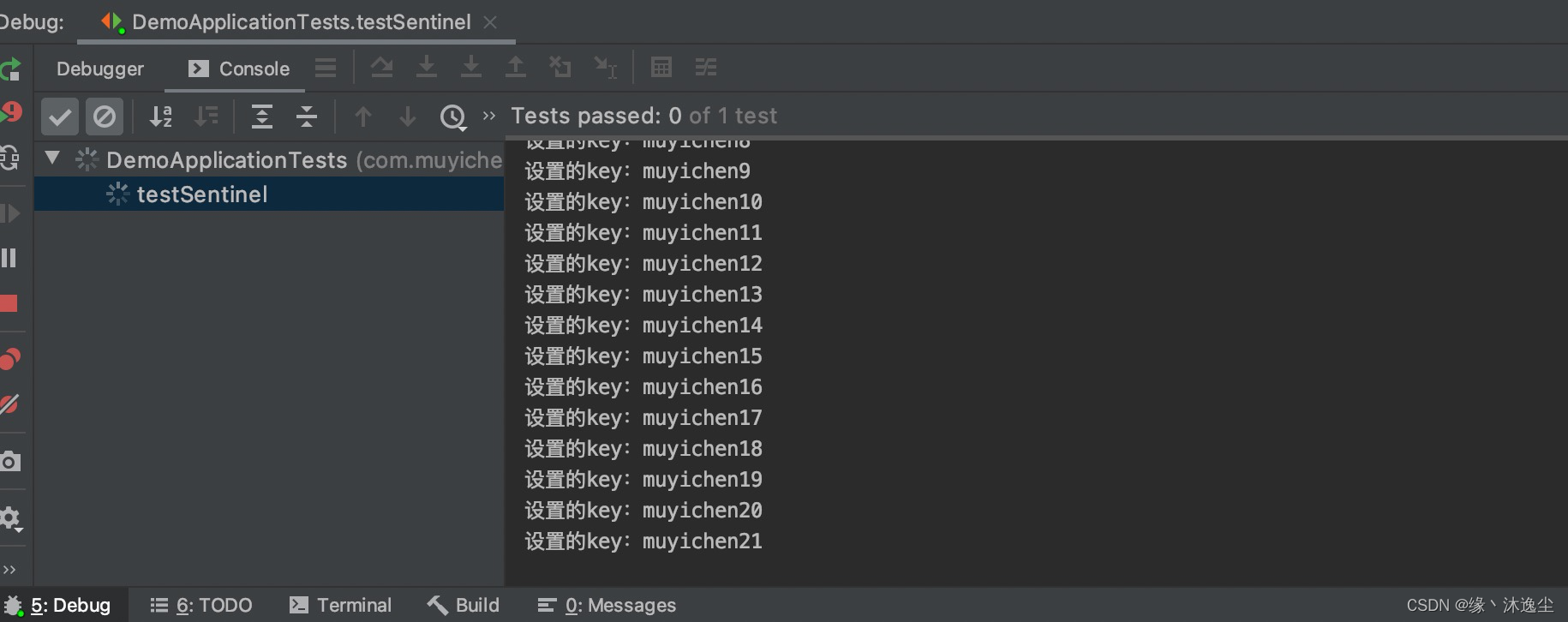Pause the program execution
This screenshot has height=622, width=1568.
click(x=9, y=258)
